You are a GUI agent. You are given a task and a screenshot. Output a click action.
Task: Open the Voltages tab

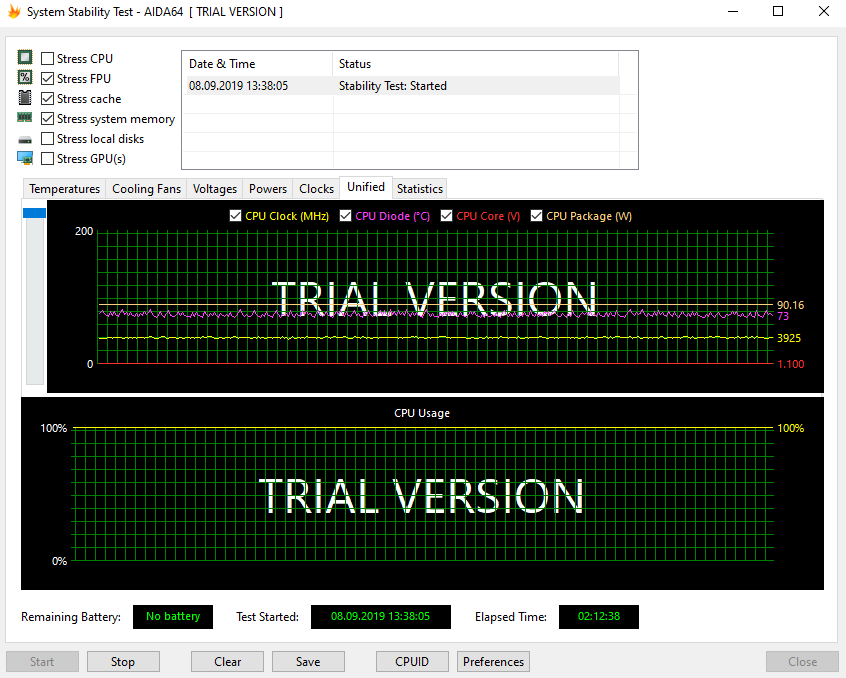tap(215, 189)
